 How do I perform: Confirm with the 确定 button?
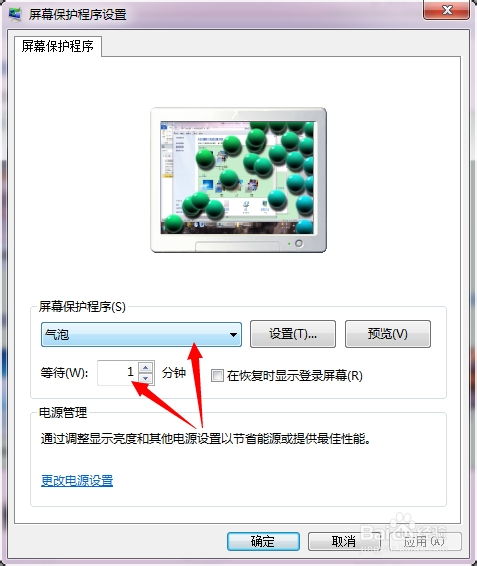[x=263, y=541]
